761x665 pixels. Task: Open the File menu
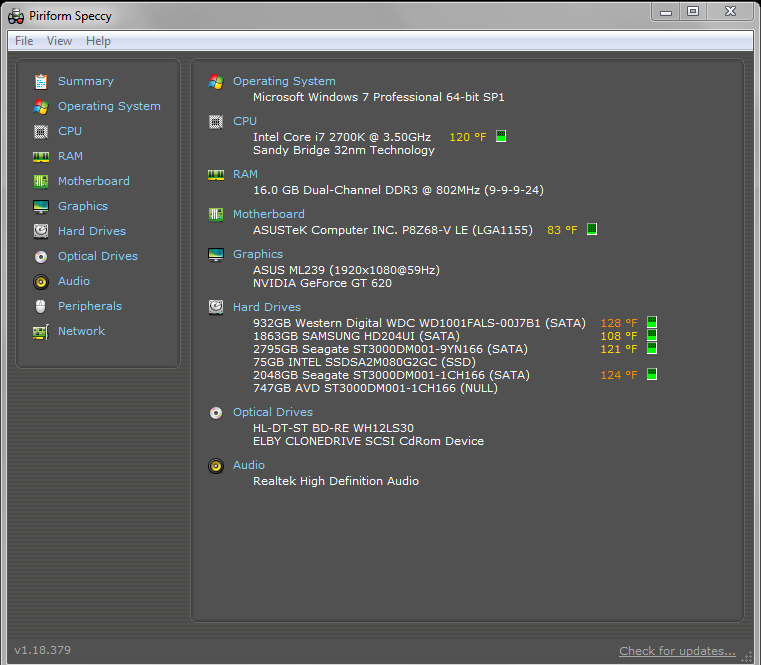[24, 41]
